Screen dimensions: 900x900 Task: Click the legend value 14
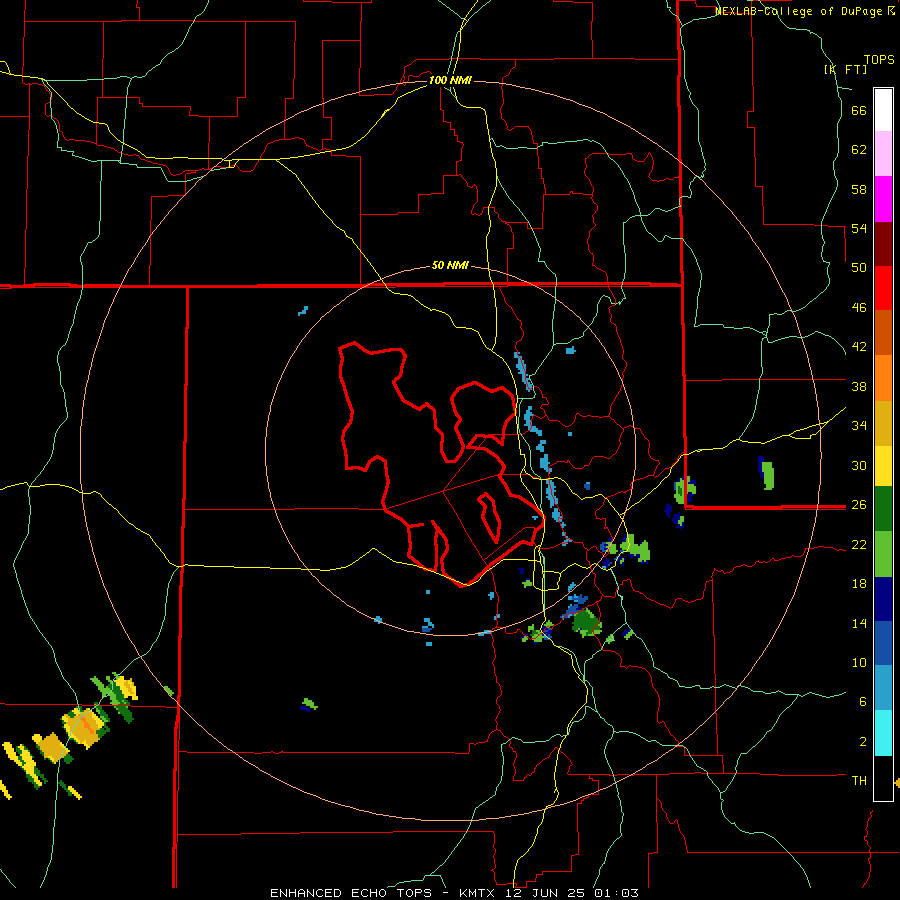click(x=859, y=623)
